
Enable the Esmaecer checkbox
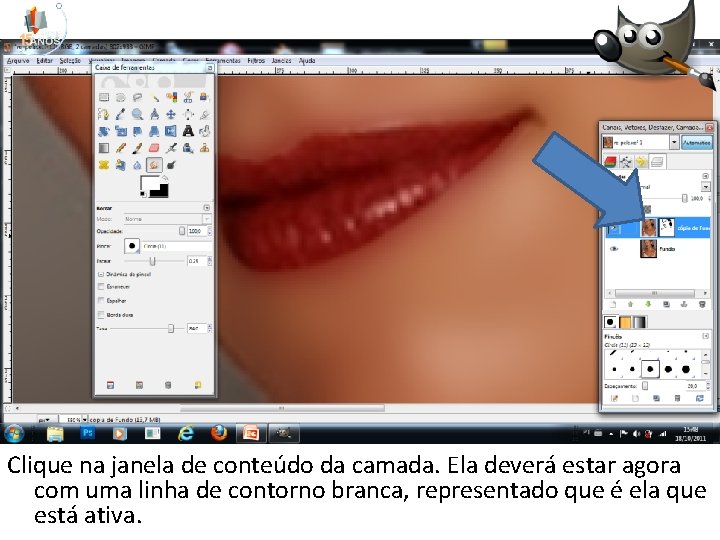[101, 286]
